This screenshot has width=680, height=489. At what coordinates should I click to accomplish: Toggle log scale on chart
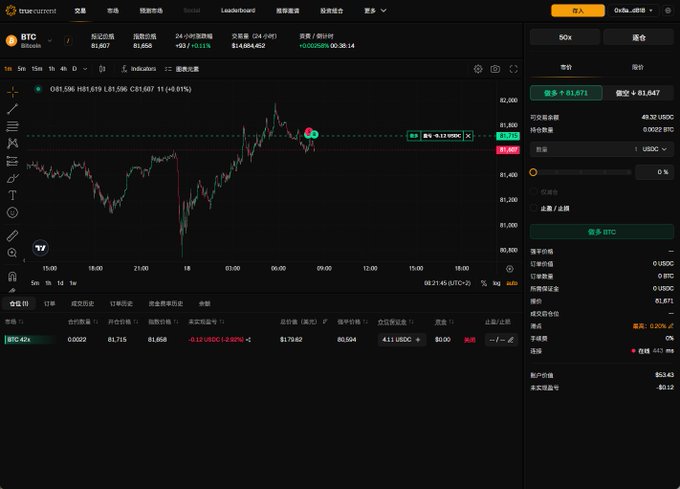pyautogui.click(x=497, y=283)
